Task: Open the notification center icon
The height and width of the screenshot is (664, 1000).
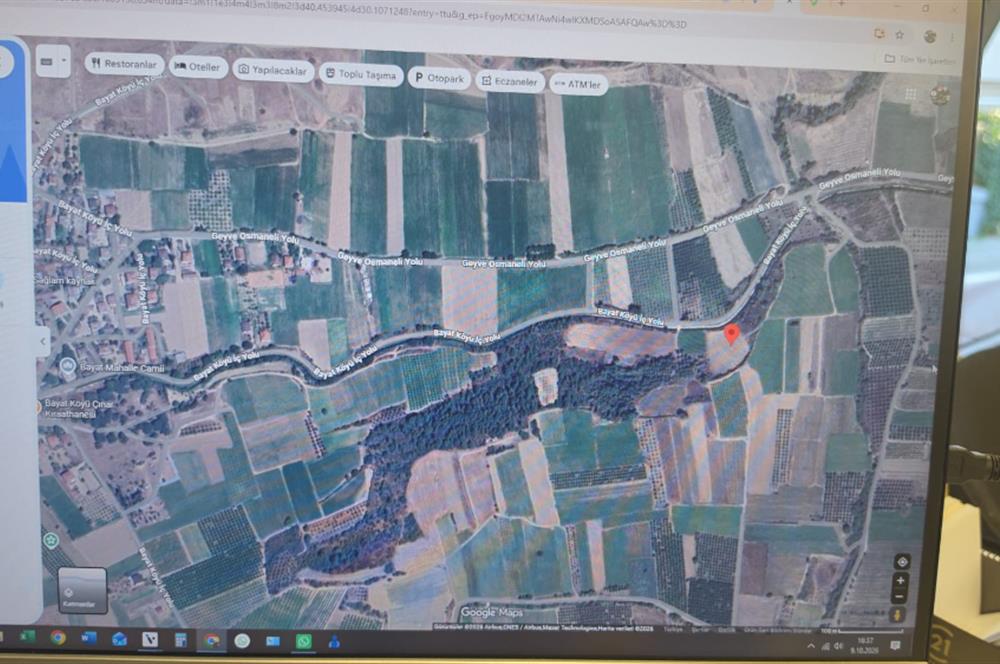Action: click(x=895, y=646)
